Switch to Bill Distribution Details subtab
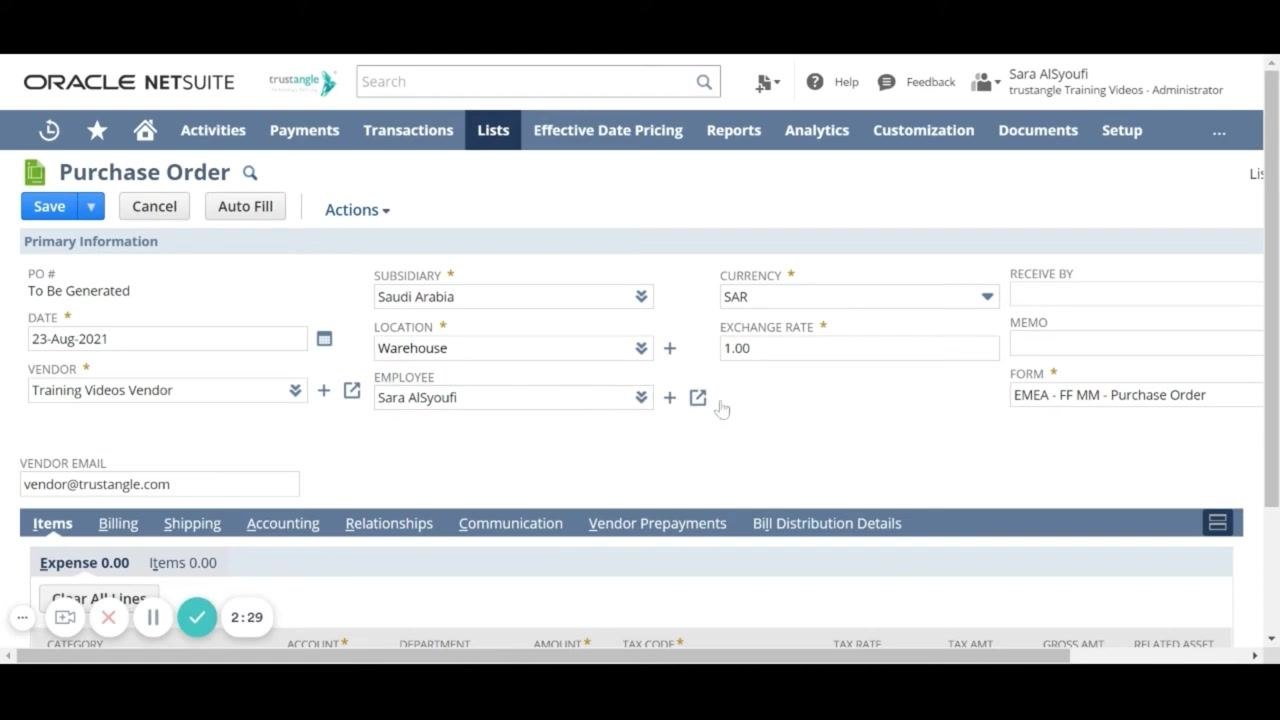Screen dimensions: 1280x720 pyautogui.click(x=827, y=524)
